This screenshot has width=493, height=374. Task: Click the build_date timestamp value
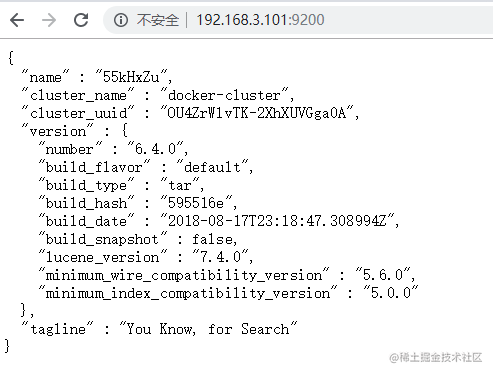(x=277, y=221)
